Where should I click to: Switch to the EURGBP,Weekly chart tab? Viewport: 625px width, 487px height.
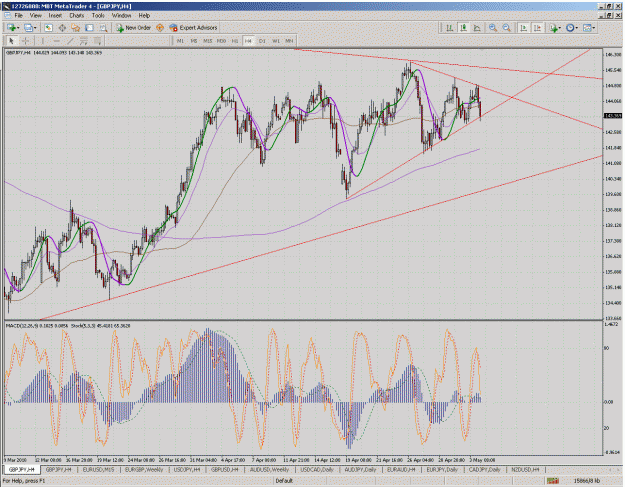143,470
